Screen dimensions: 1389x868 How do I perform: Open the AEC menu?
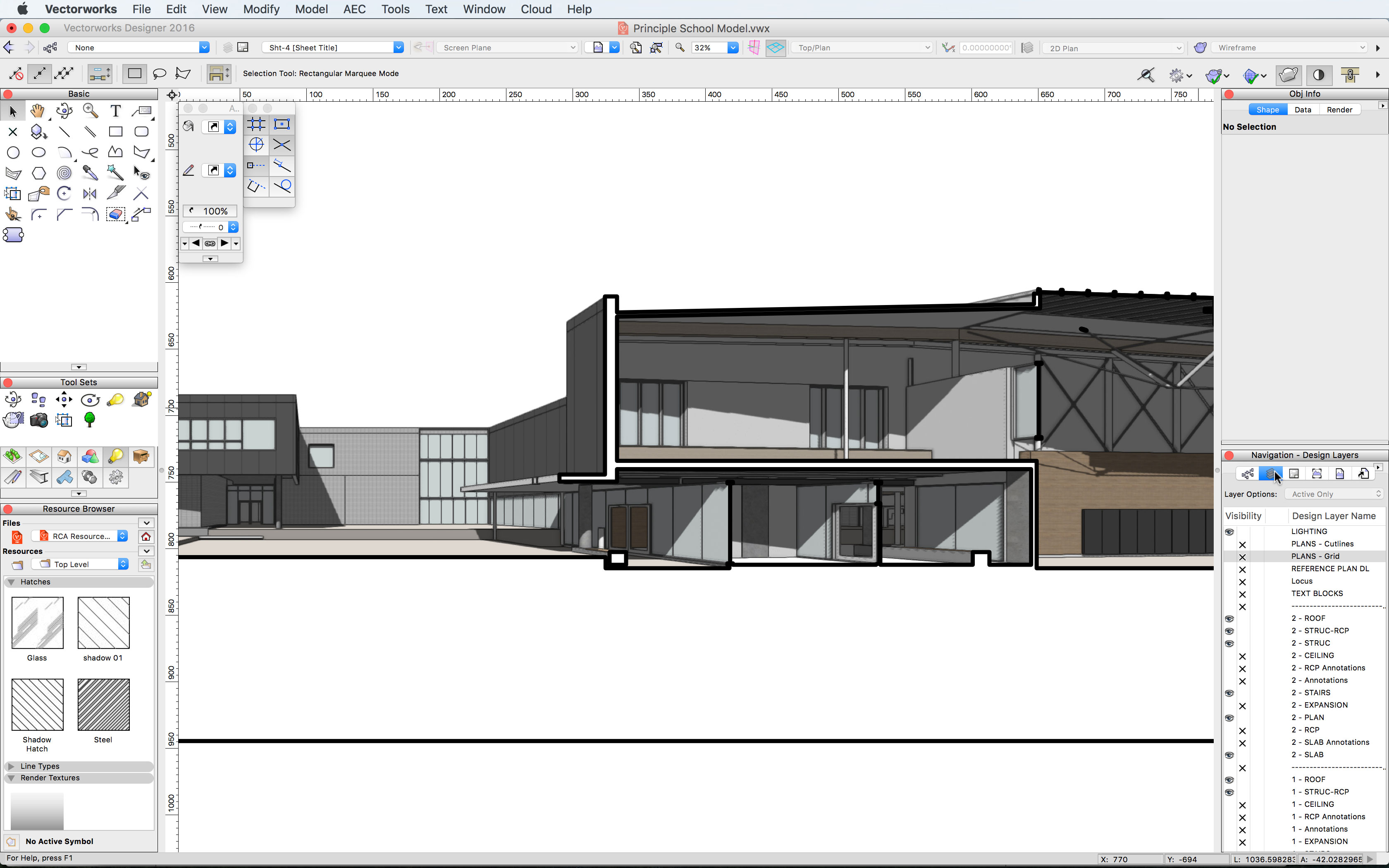click(x=353, y=9)
